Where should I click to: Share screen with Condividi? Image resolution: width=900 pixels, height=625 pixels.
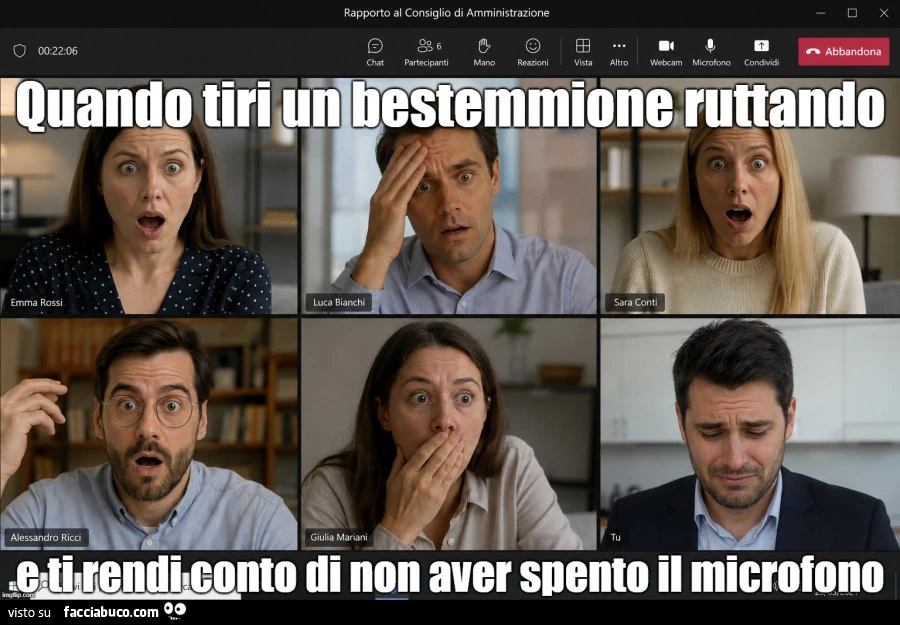[x=761, y=52]
